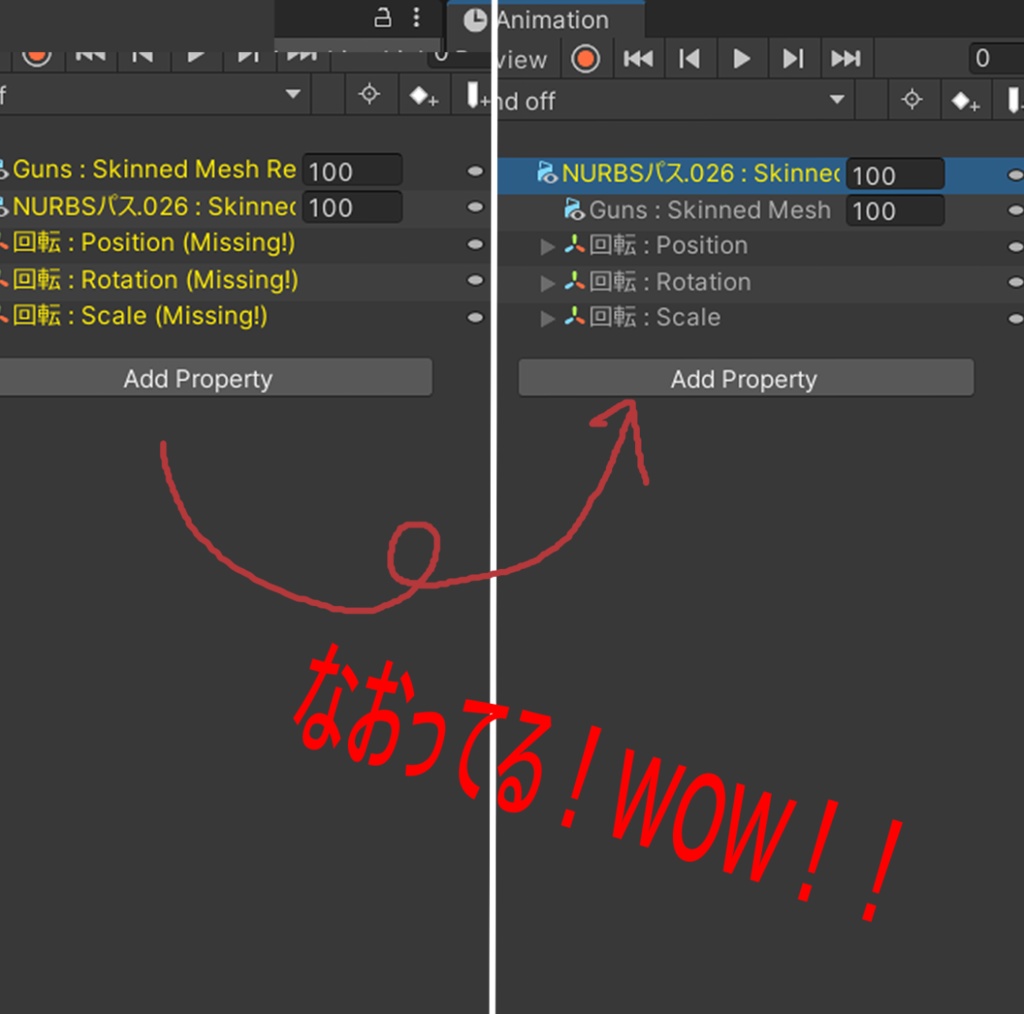Toggle keyframe dot for 回転 : Scale (Missing!) row

point(474,316)
